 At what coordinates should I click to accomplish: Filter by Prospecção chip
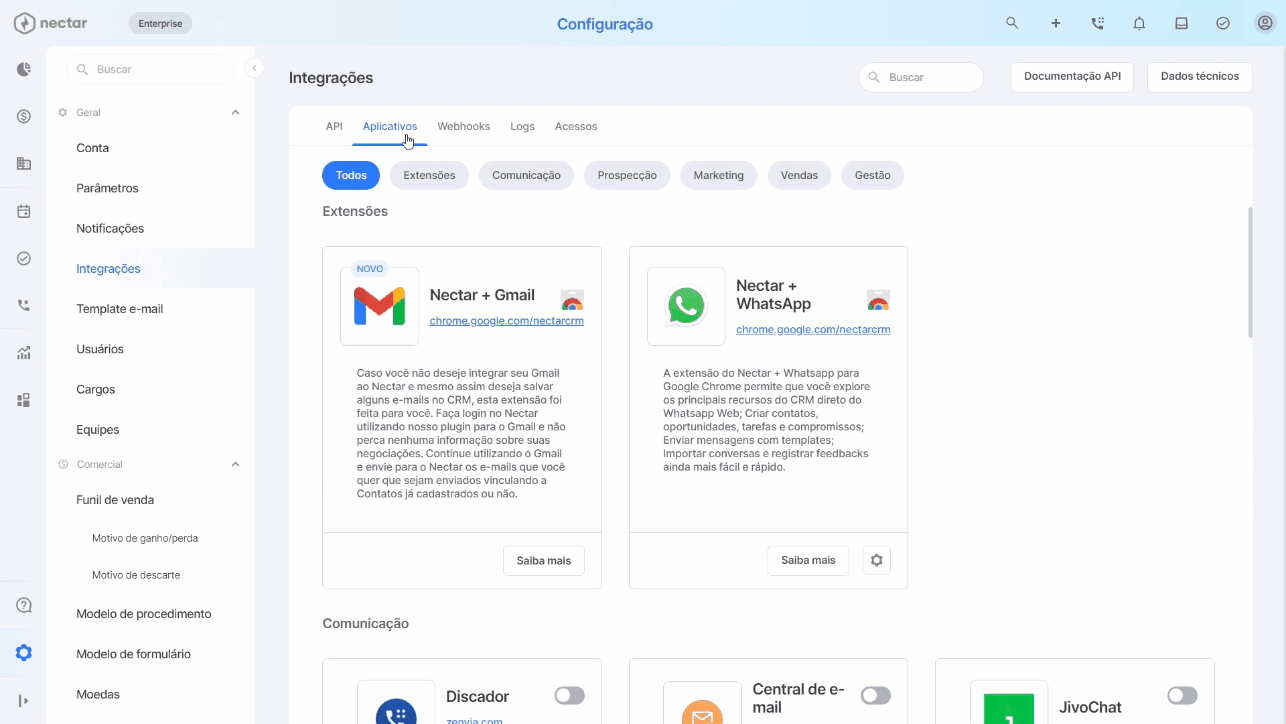[x=627, y=175]
